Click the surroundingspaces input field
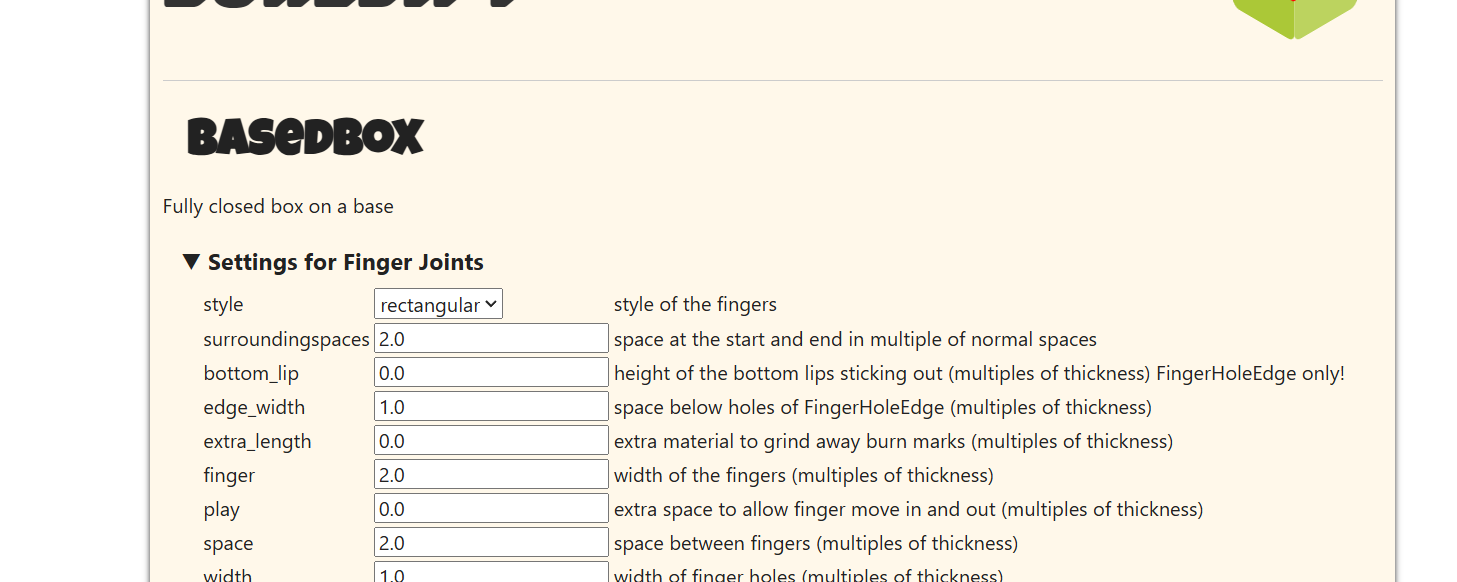1457x582 pixels. tap(491, 338)
